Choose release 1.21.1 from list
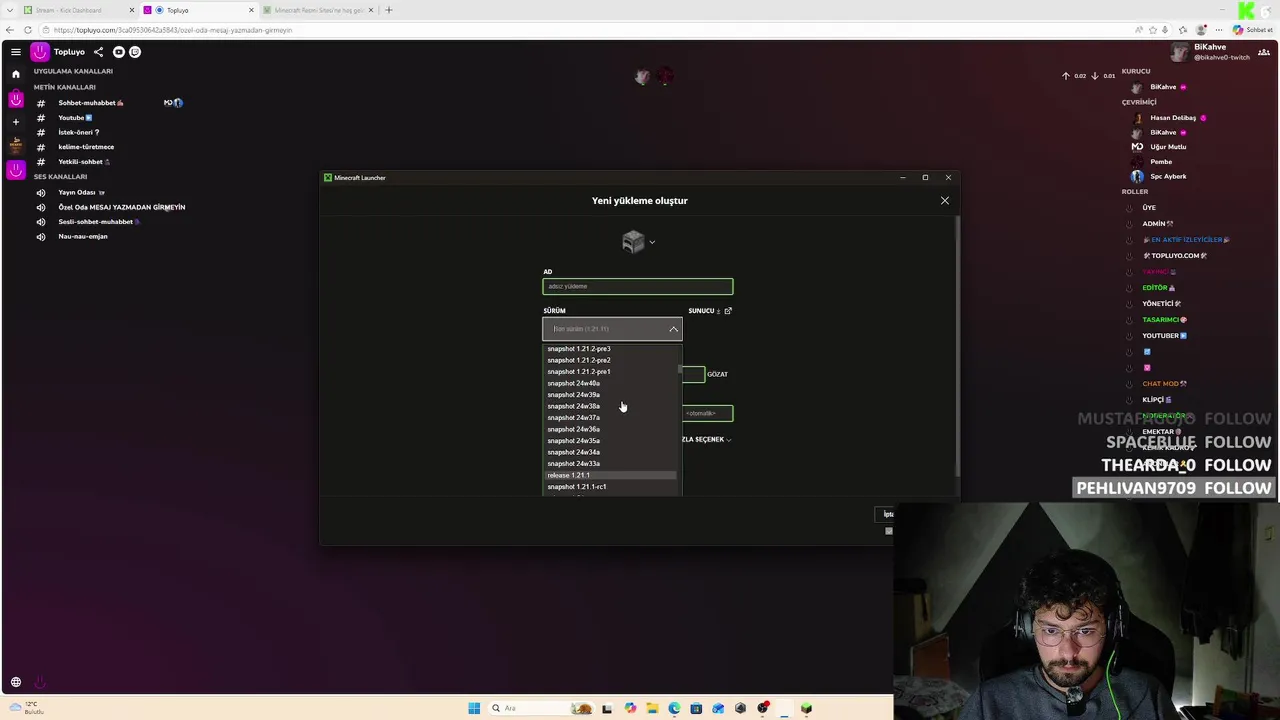This screenshot has width=1280, height=720. pyautogui.click(x=611, y=475)
